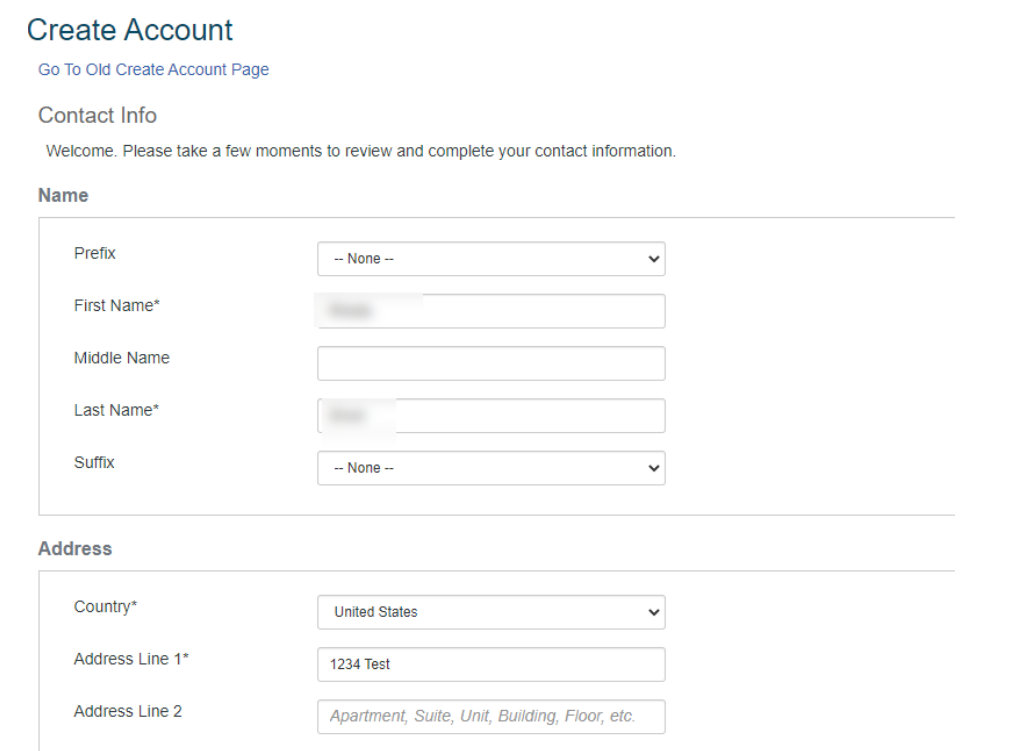Click the Address Line 1 field containing 1234 Test

click(x=490, y=664)
